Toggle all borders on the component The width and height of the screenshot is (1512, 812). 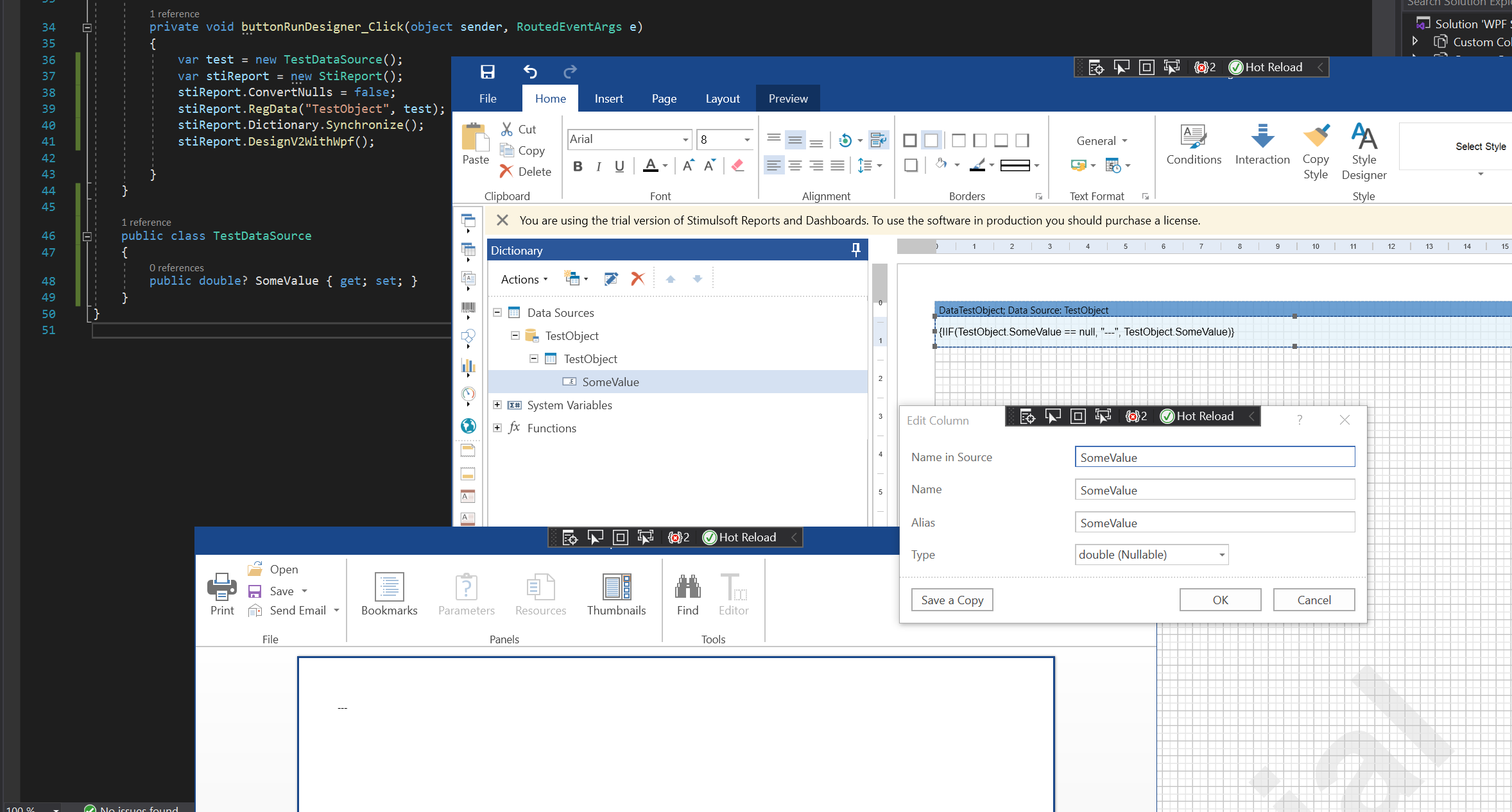(910, 140)
